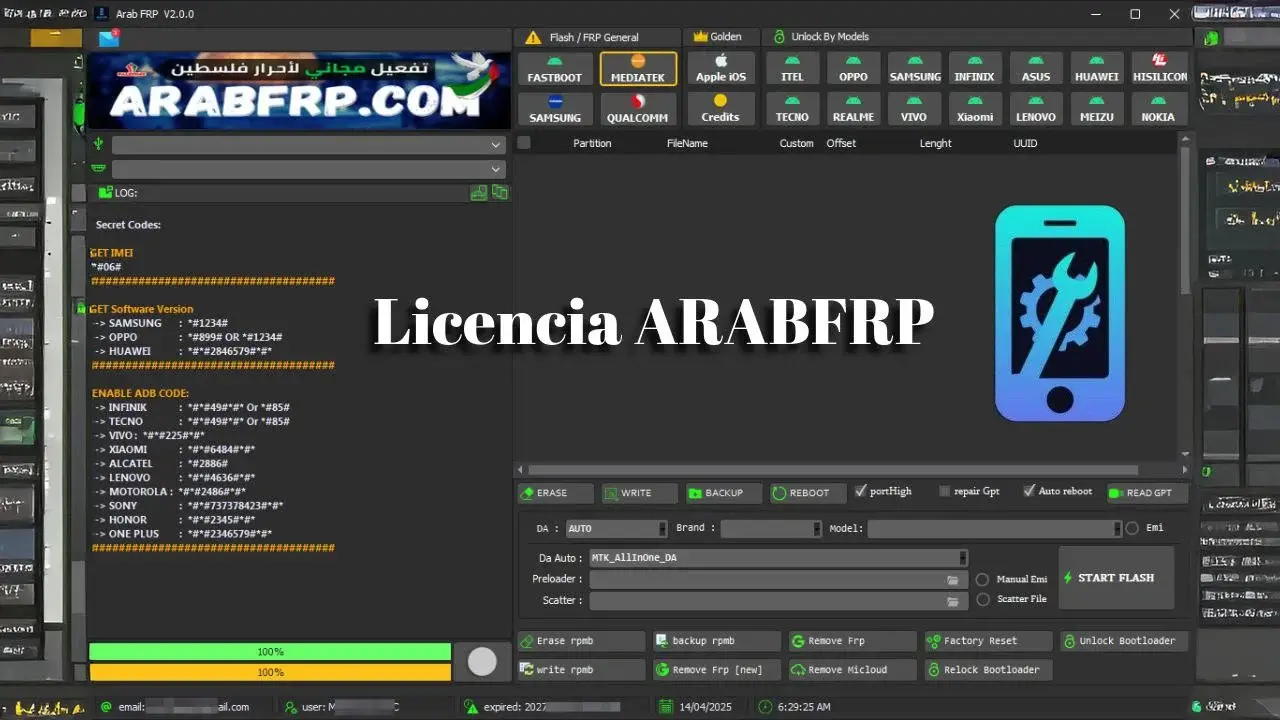This screenshot has width=1280, height=720.
Task: Click the round gray stop button
Action: [x=482, y=661]
